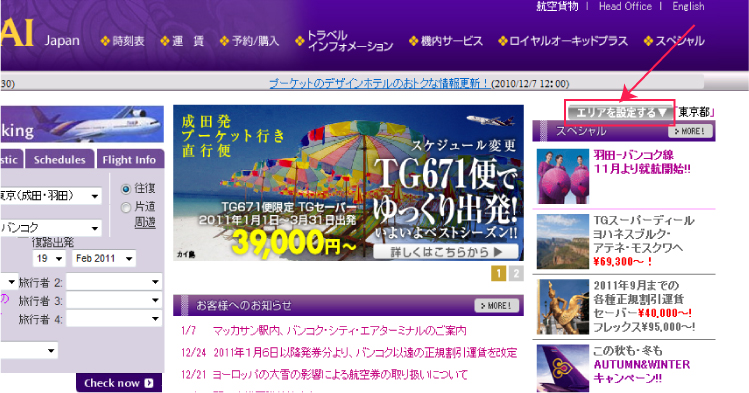Click the 詳しくはこちらから banner button

click(x=446, y=252)
